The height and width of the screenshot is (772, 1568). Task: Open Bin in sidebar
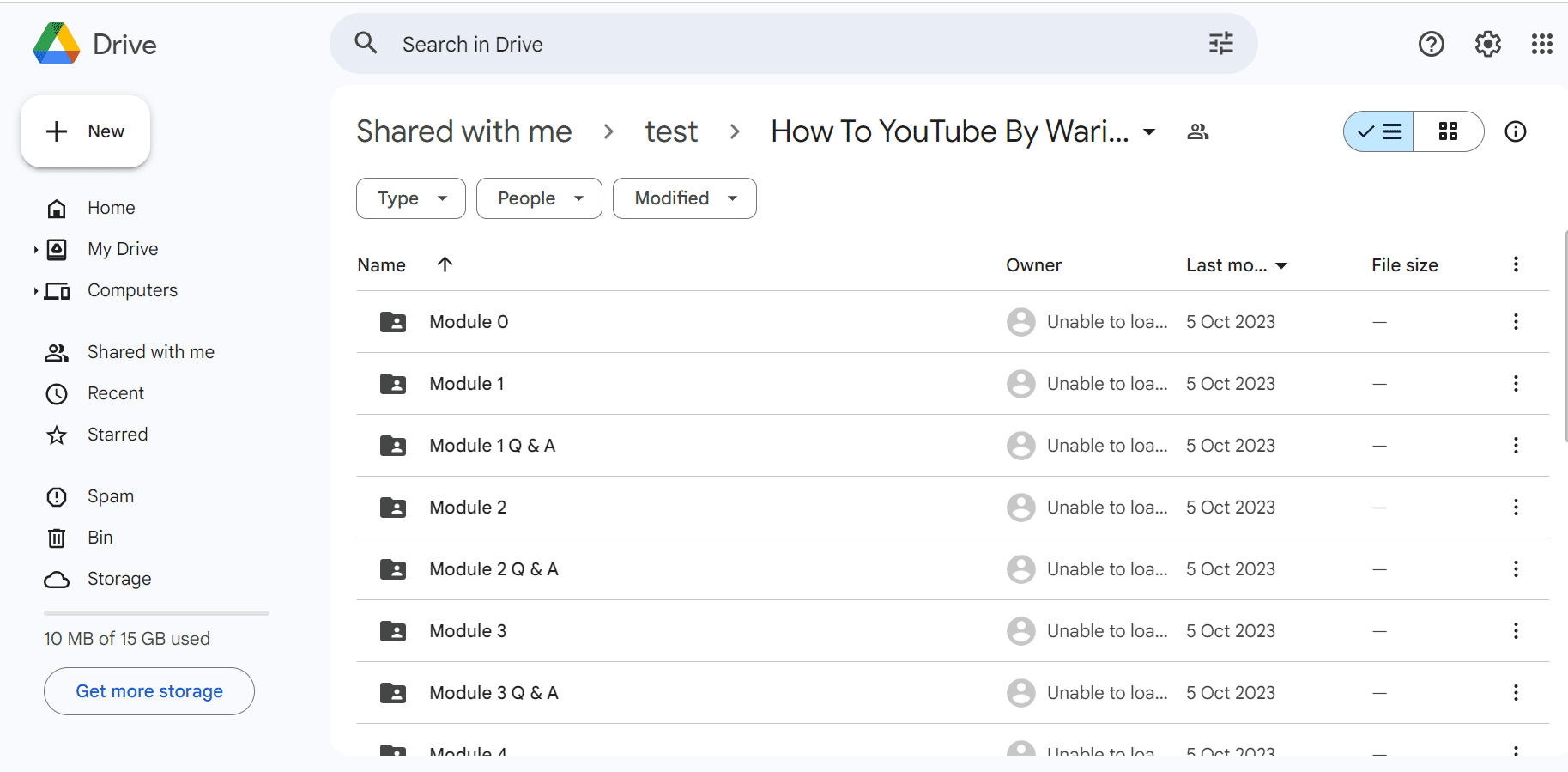(100, 538)
